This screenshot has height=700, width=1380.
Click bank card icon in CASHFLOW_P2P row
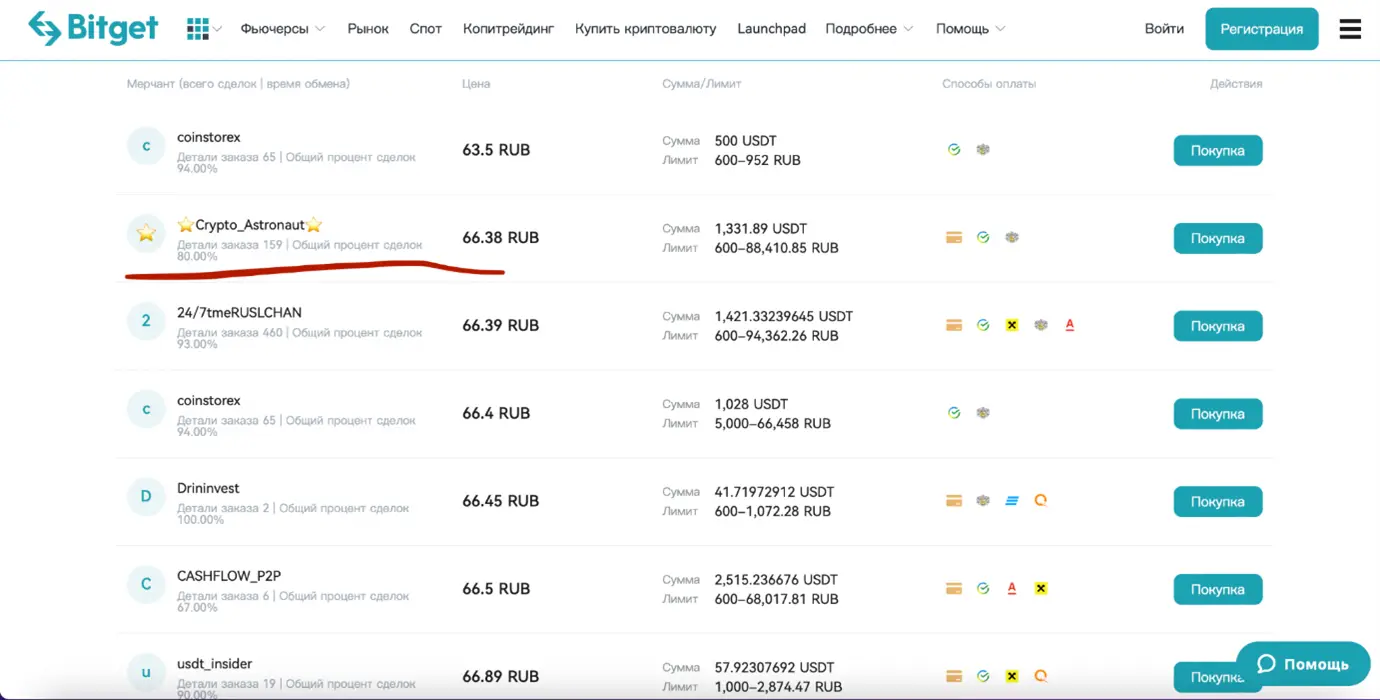954,589
